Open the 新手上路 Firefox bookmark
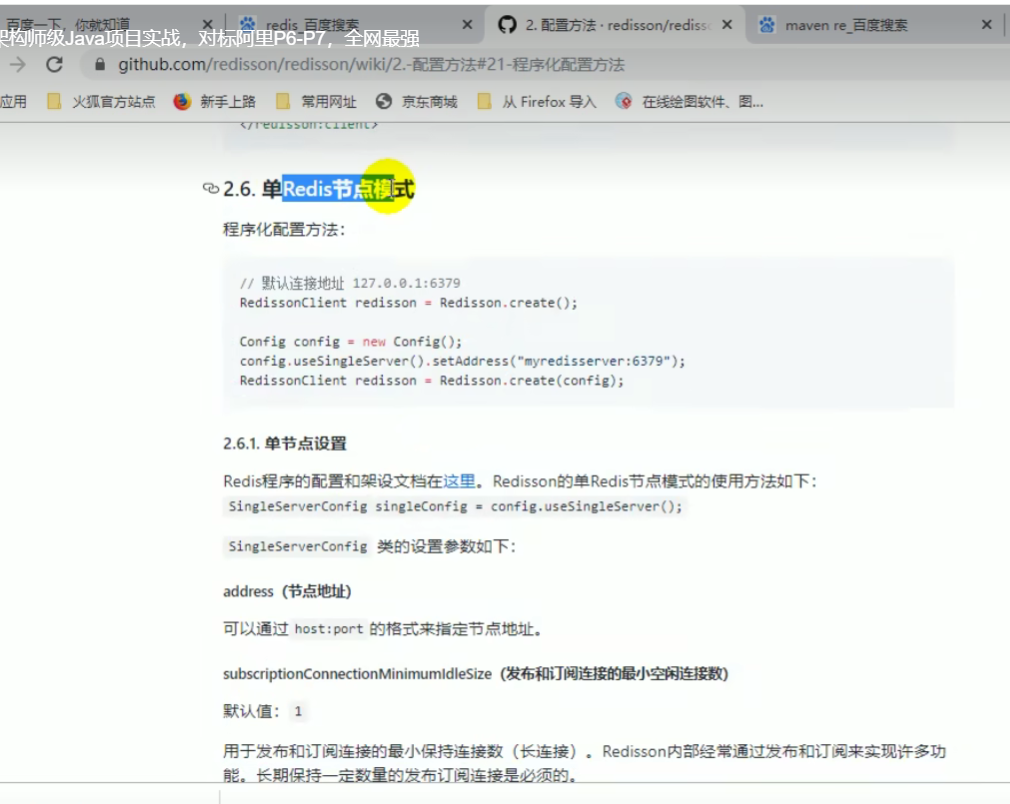 (x=214, y=102)
